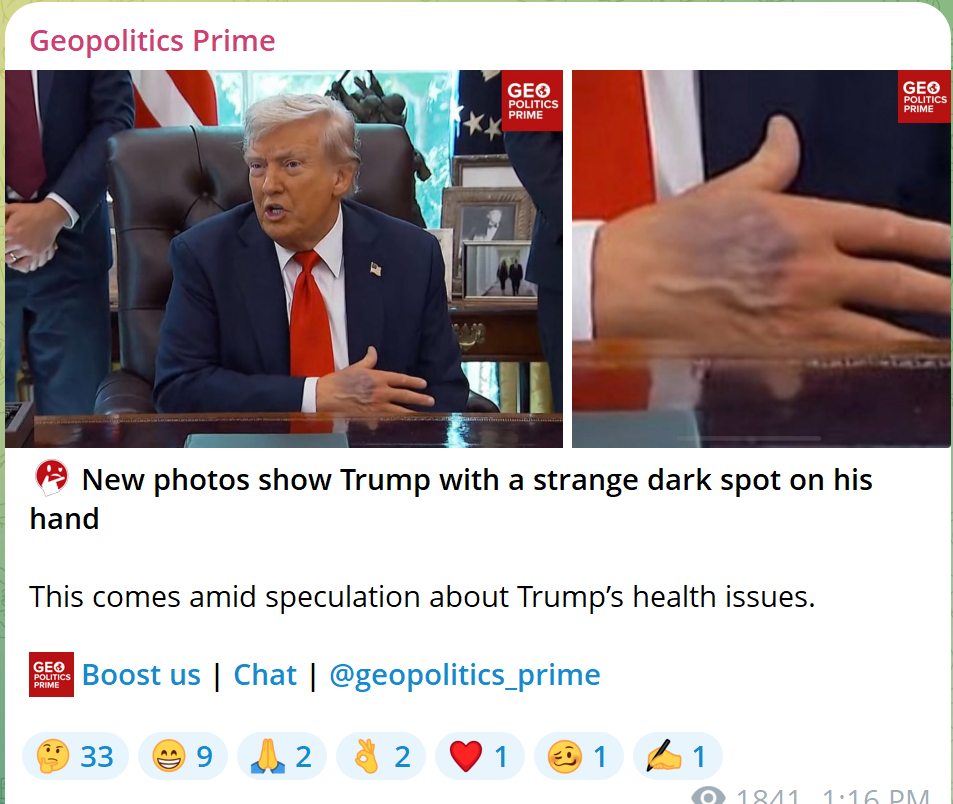Add the red heart reaction
The height and width of the screenshot is (804, 953).
pos(480,757)
